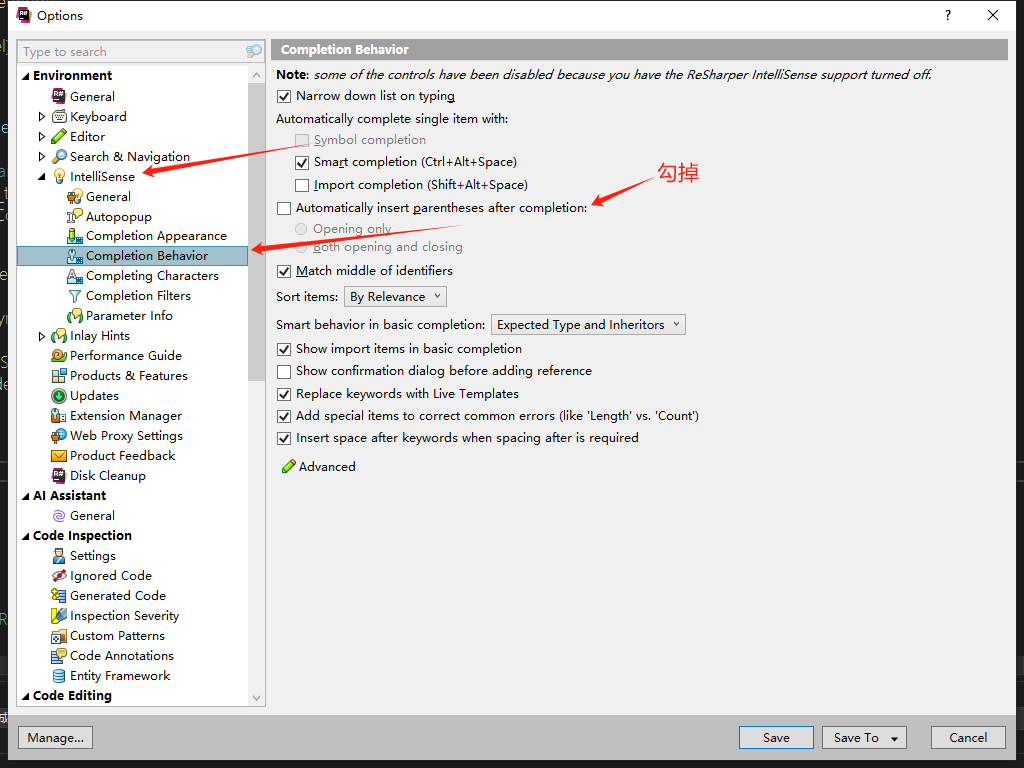Toggle Narrow down list on typing checkbox
Viewport: 1024px width, 768px height.
pos(284,97)
